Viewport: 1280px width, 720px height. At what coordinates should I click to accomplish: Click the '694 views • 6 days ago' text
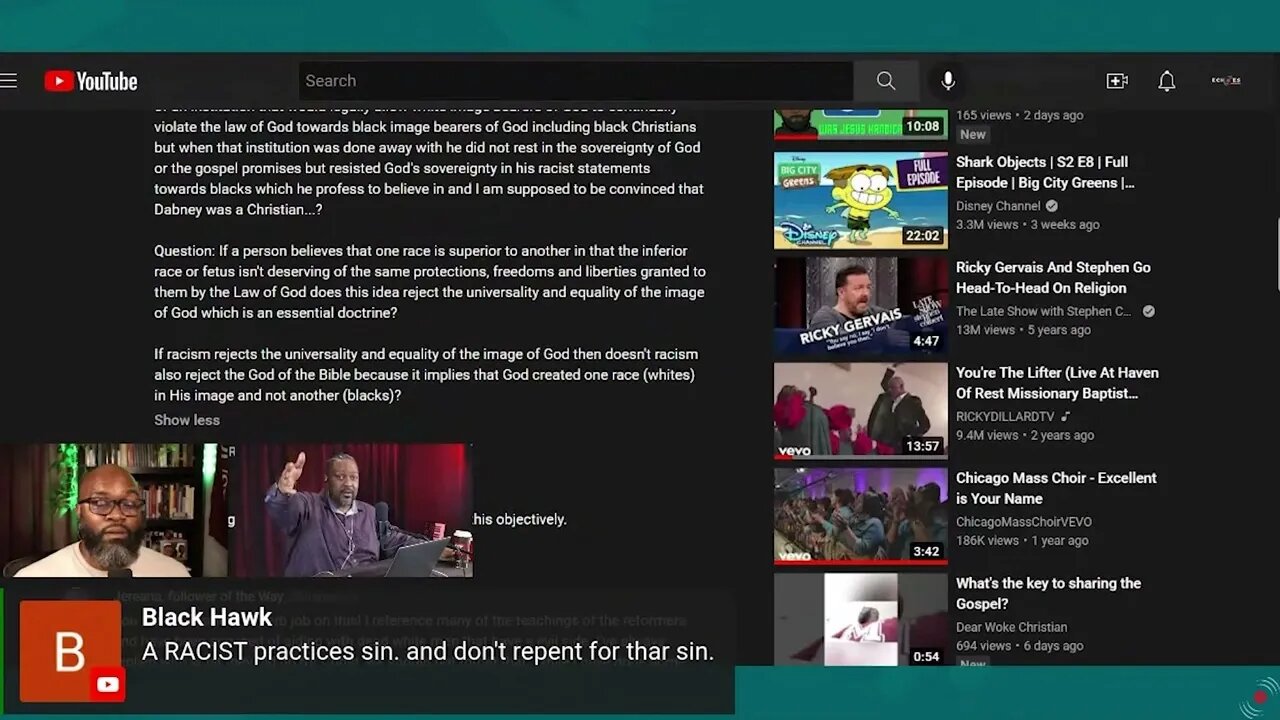[1019, 645]
